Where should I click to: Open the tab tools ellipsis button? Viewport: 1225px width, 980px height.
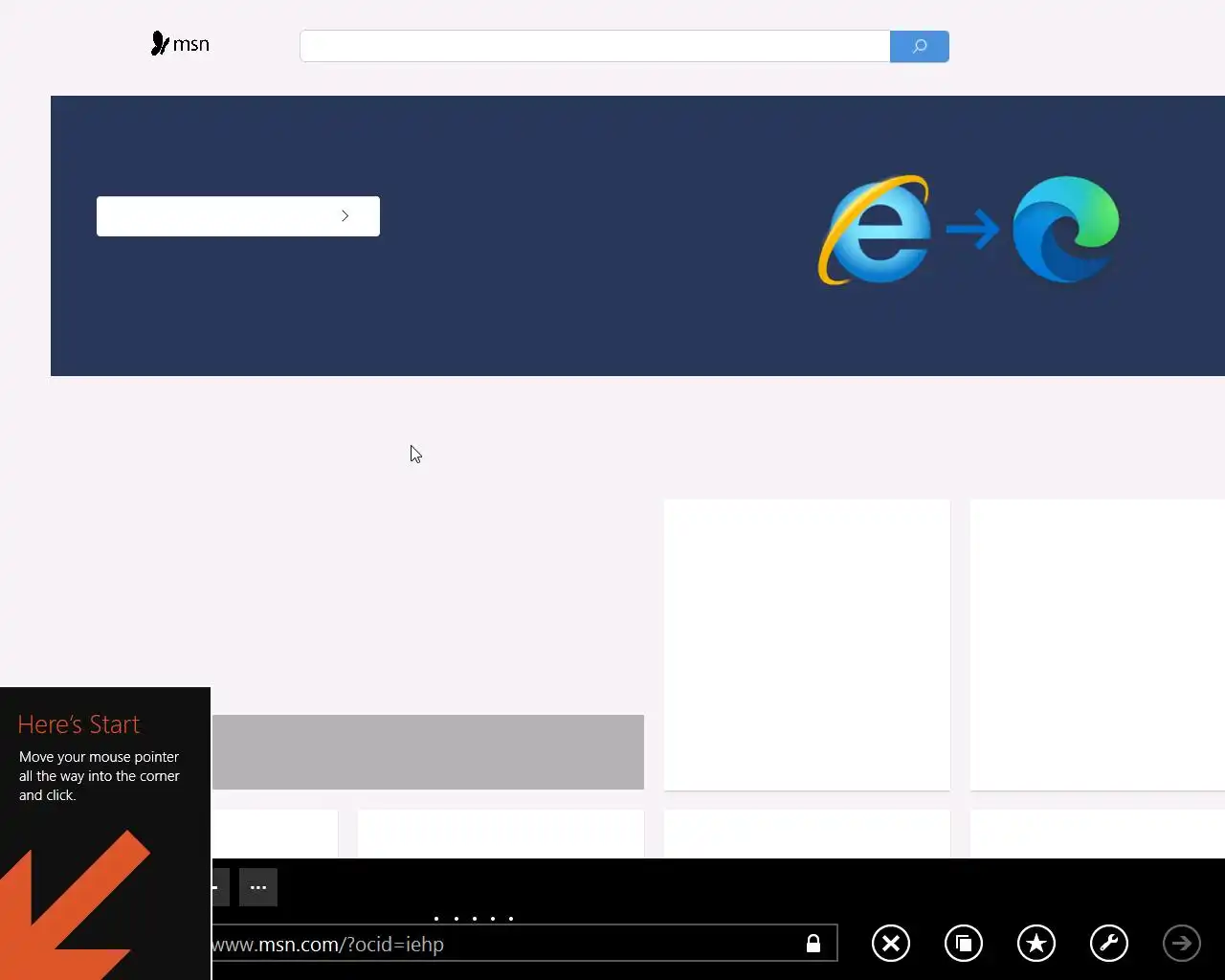(258, 887)
